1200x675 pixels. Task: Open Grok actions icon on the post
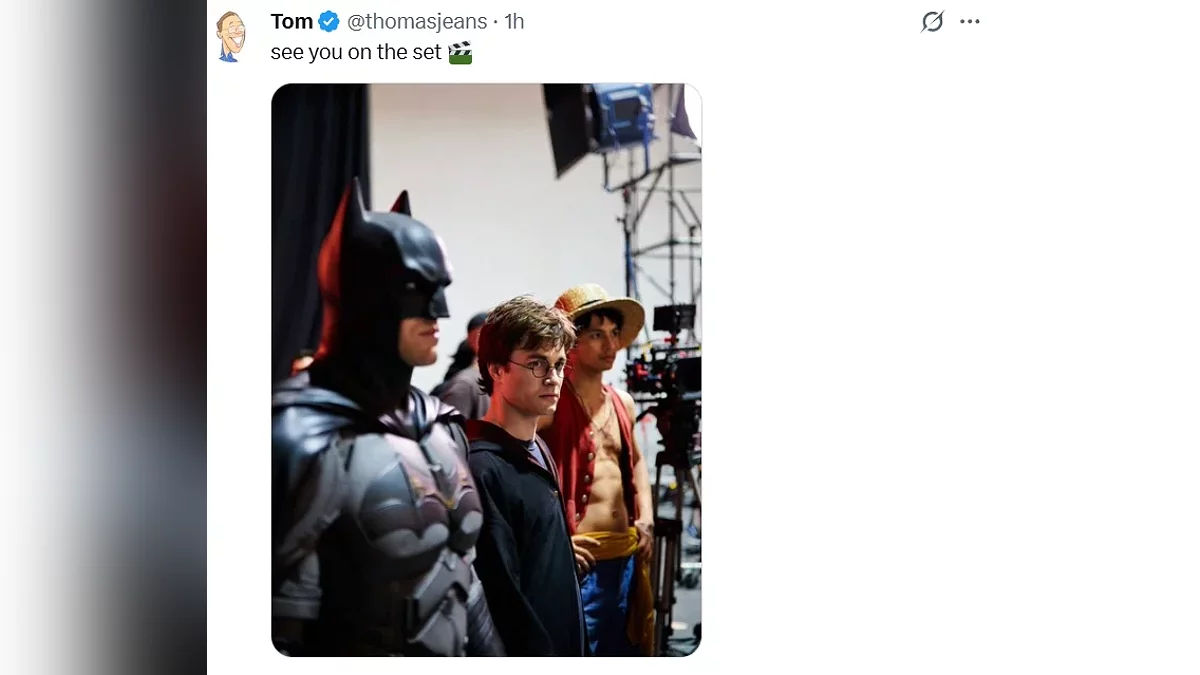[932, 21]
